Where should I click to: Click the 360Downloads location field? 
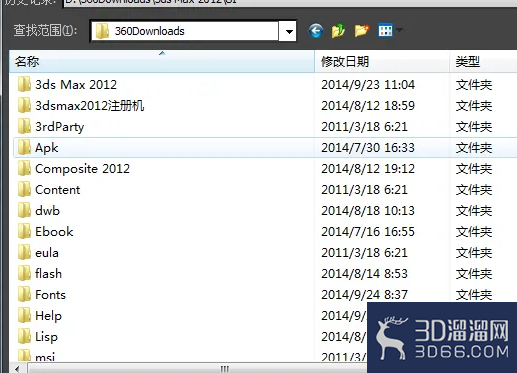pyautogui.click(x=185, y=31)
